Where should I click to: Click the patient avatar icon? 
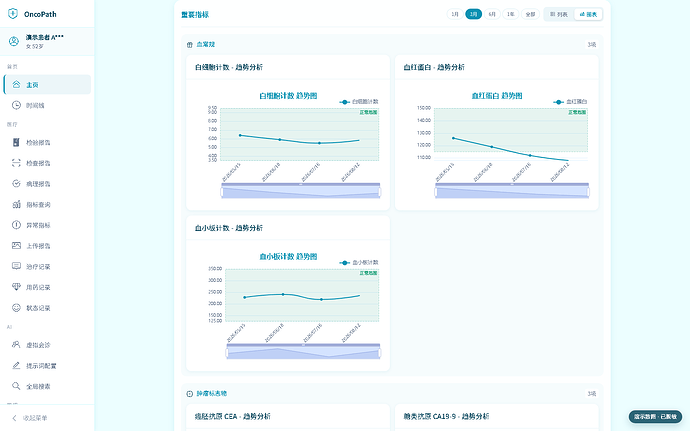(x=14, y=41)
